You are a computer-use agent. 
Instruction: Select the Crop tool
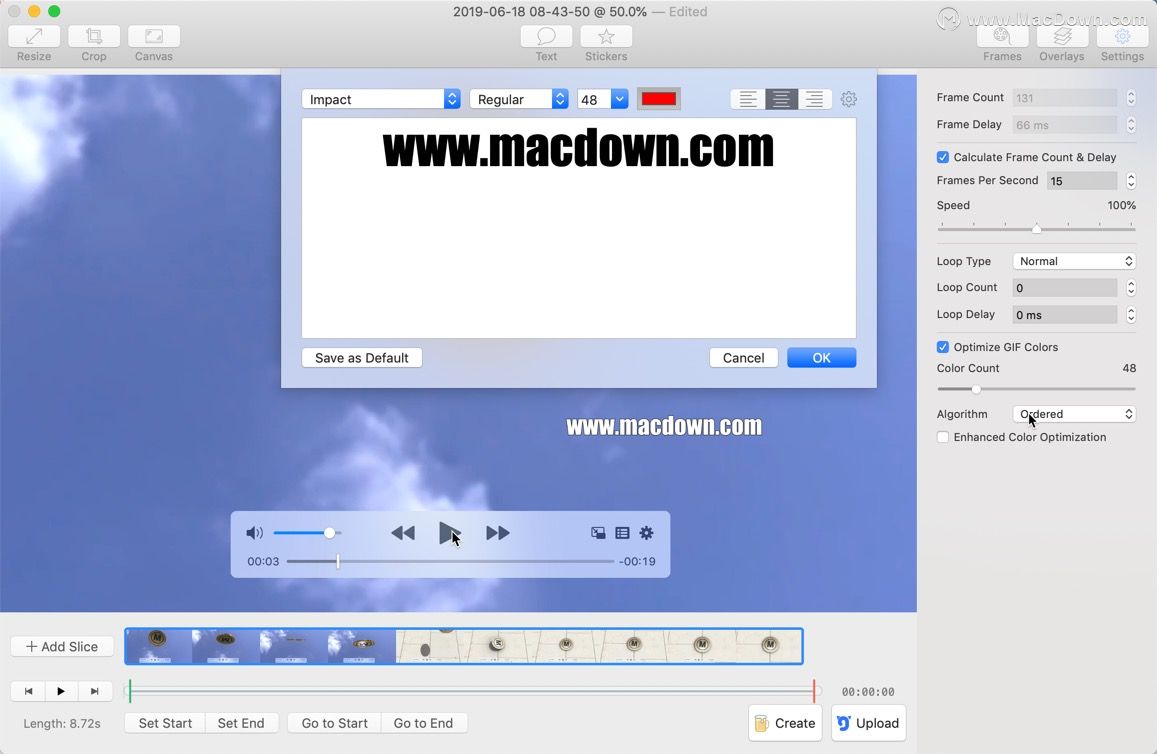pos(94,37)
